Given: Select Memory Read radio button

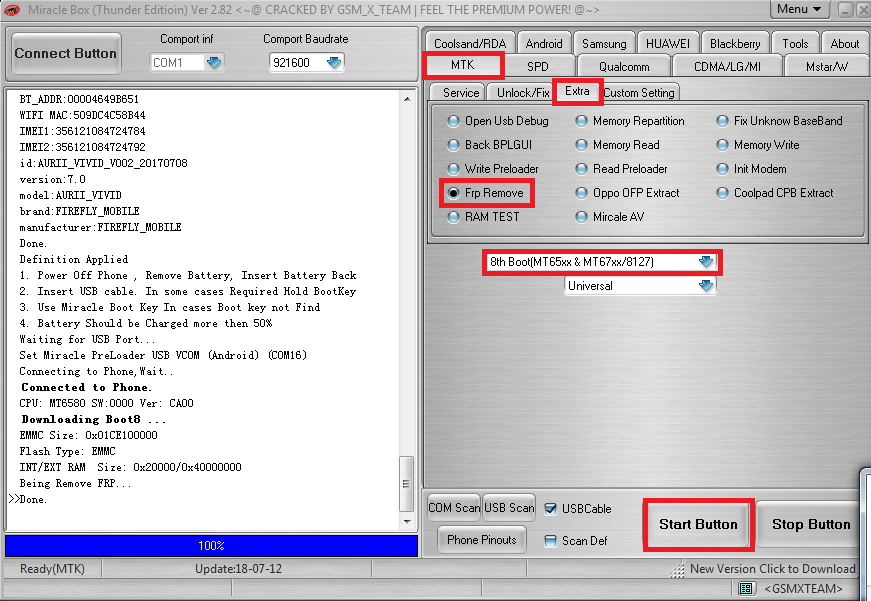Looking at the screenshot, I should tap(581, 145).
